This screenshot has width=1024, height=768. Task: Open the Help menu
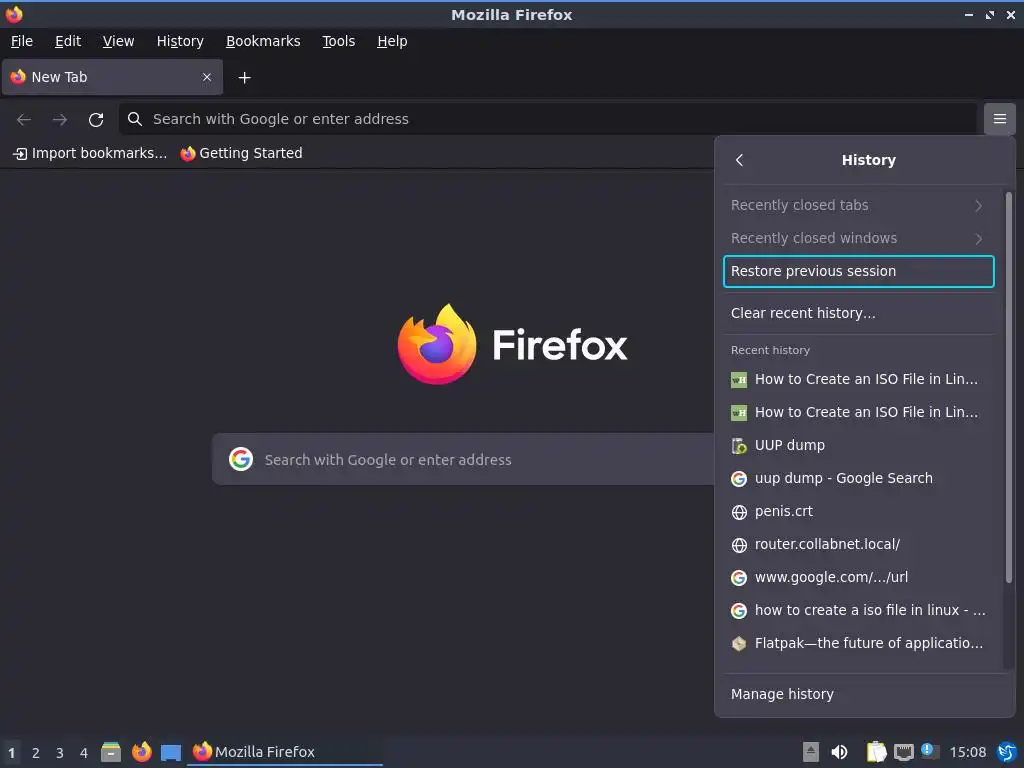pyautogui.click(x=392, y=41)
